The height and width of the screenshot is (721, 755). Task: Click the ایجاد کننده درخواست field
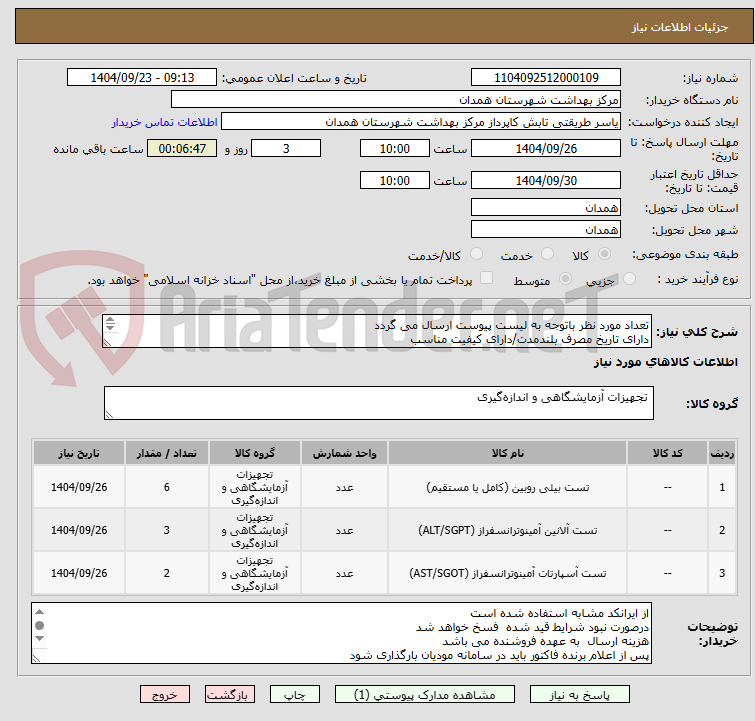point(421,122)
